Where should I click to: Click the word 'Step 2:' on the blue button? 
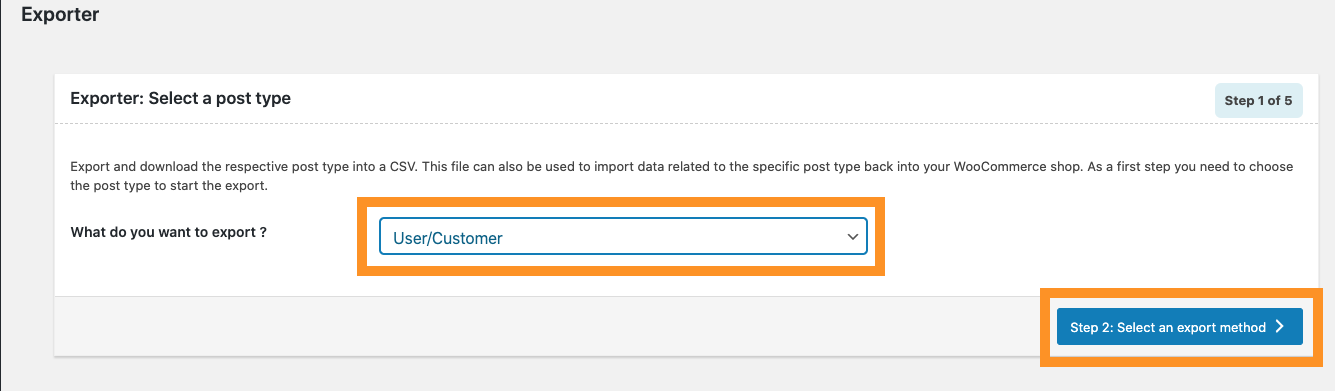pyautogui.click(x=1091, y=327)
